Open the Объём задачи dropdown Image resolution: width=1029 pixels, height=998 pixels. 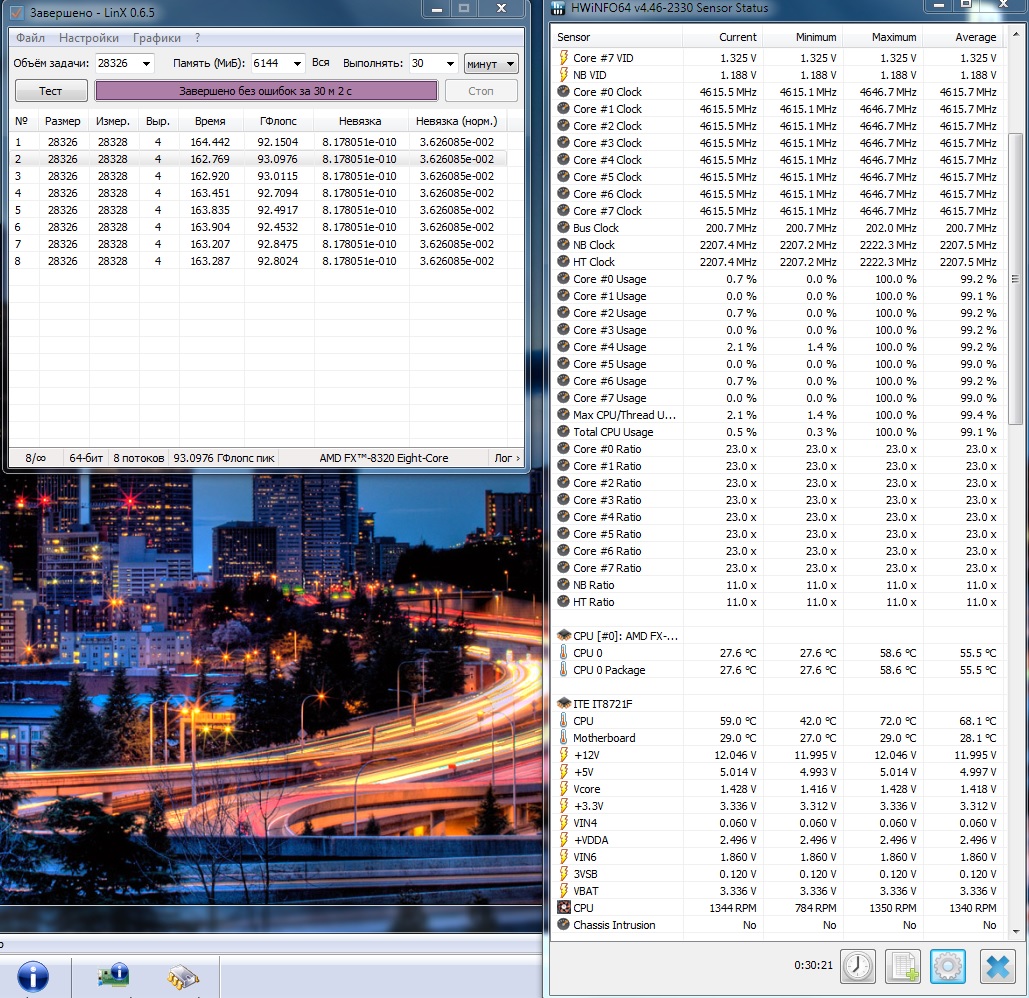point(147,64)
